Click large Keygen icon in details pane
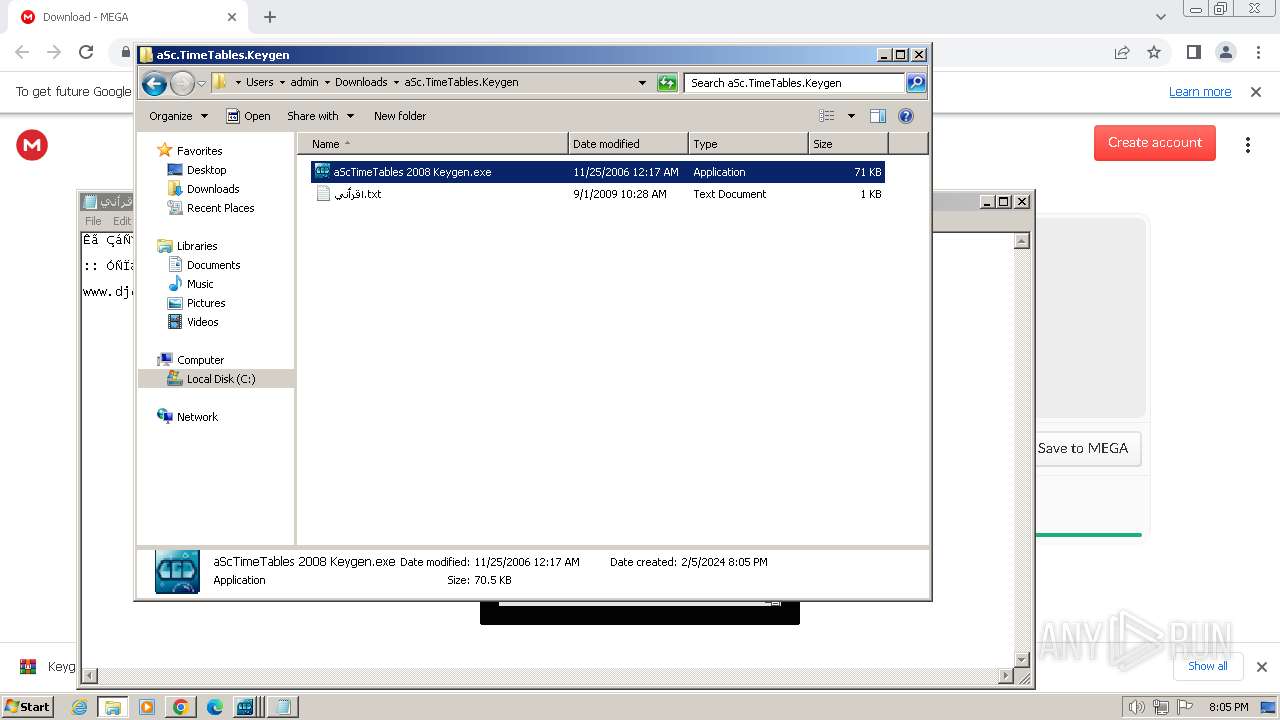Viewport: 1280px width, 720px height. (x=177, y=571)
